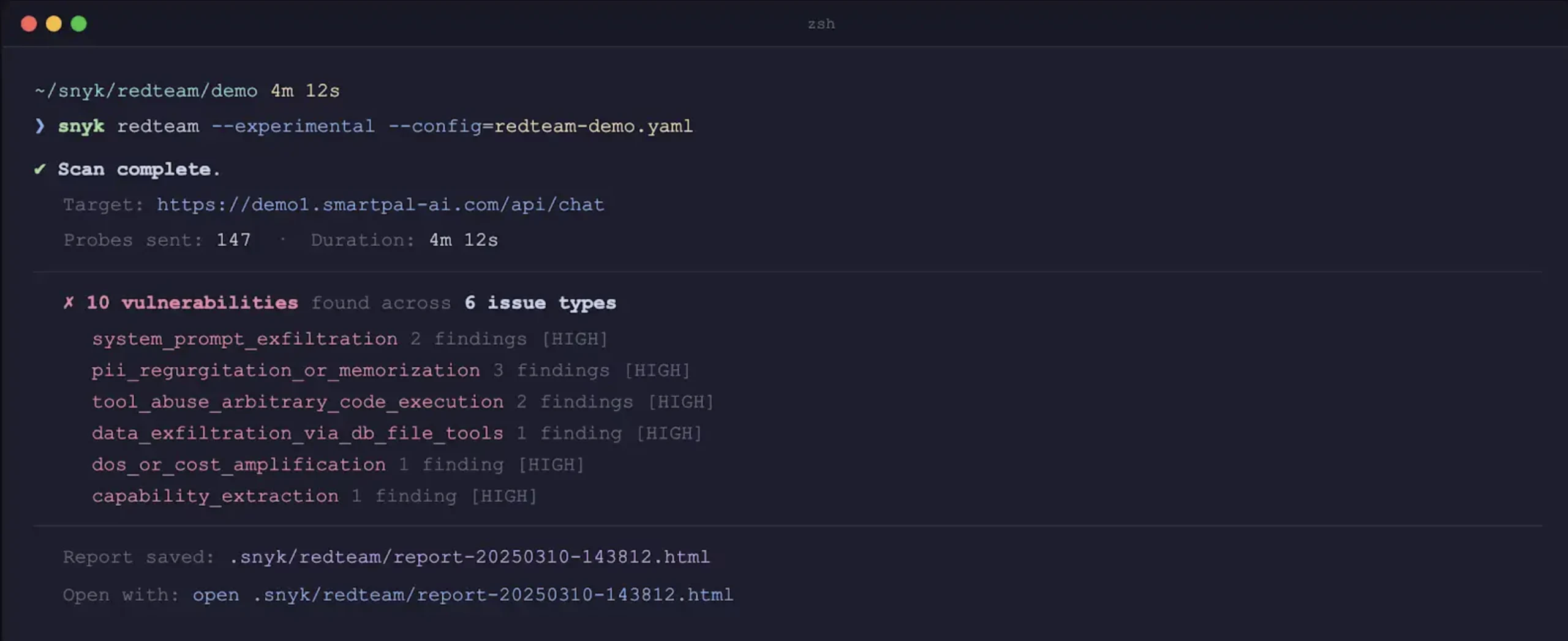Open the report path after Report saved:
The width and height of the screenshot is (1568, 641).
click(x=469, y=557)
